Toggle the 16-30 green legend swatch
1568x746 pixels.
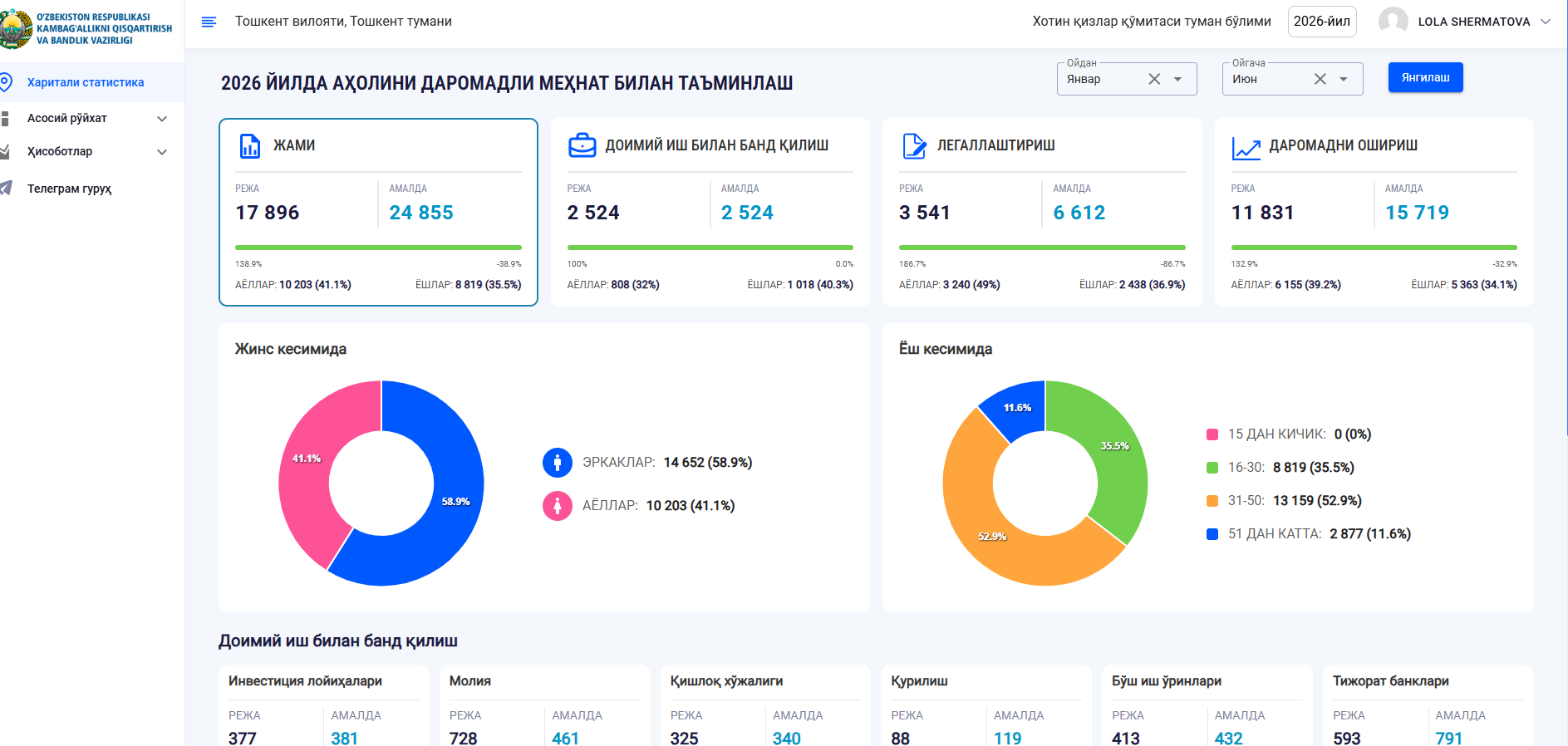tap(1212, 468)
